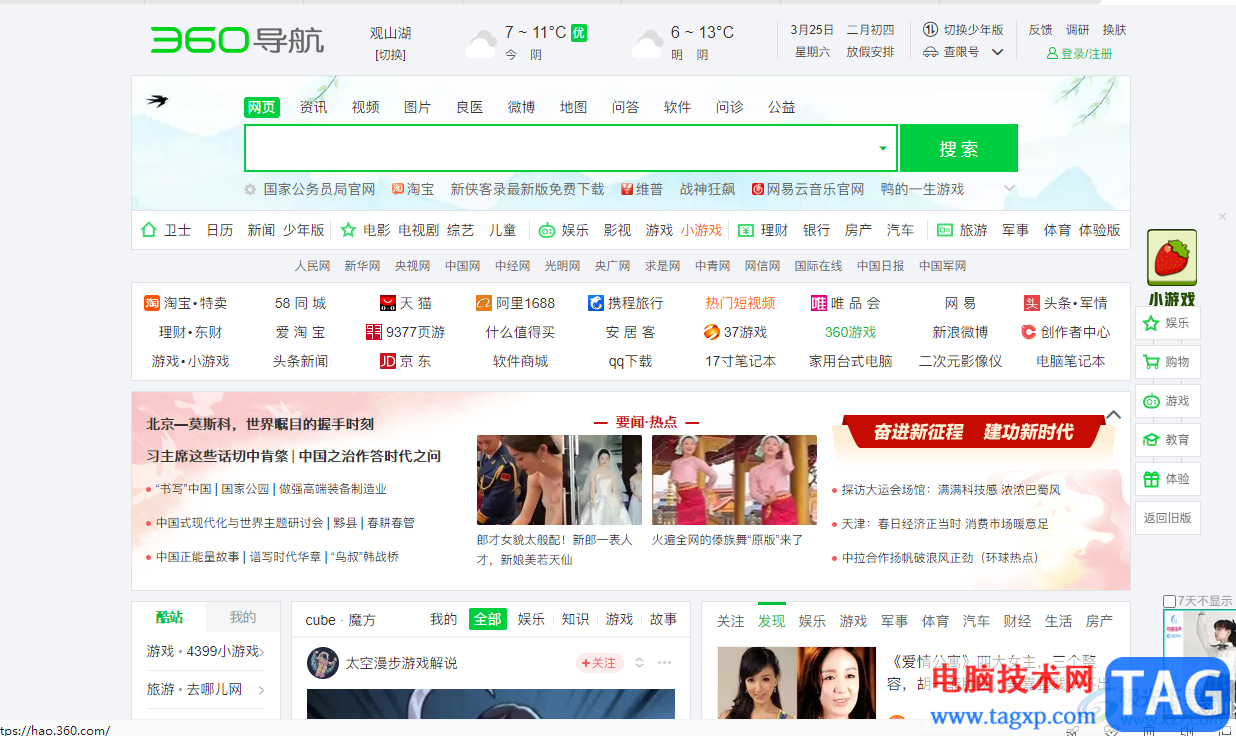The height and width of the screenshot is (736, 1236).
Task: Open the feed sort arrows for 太空漫步游戏解说
Action: coord(640,663)
